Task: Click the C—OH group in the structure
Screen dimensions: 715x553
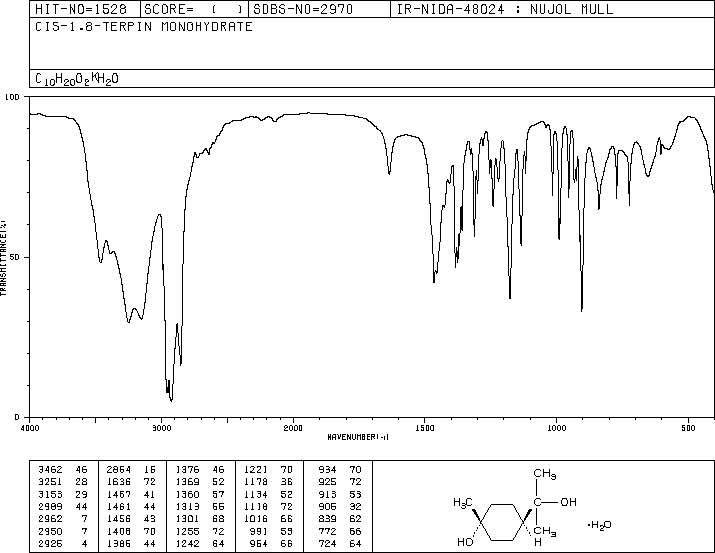Action: tap(555, 502)
